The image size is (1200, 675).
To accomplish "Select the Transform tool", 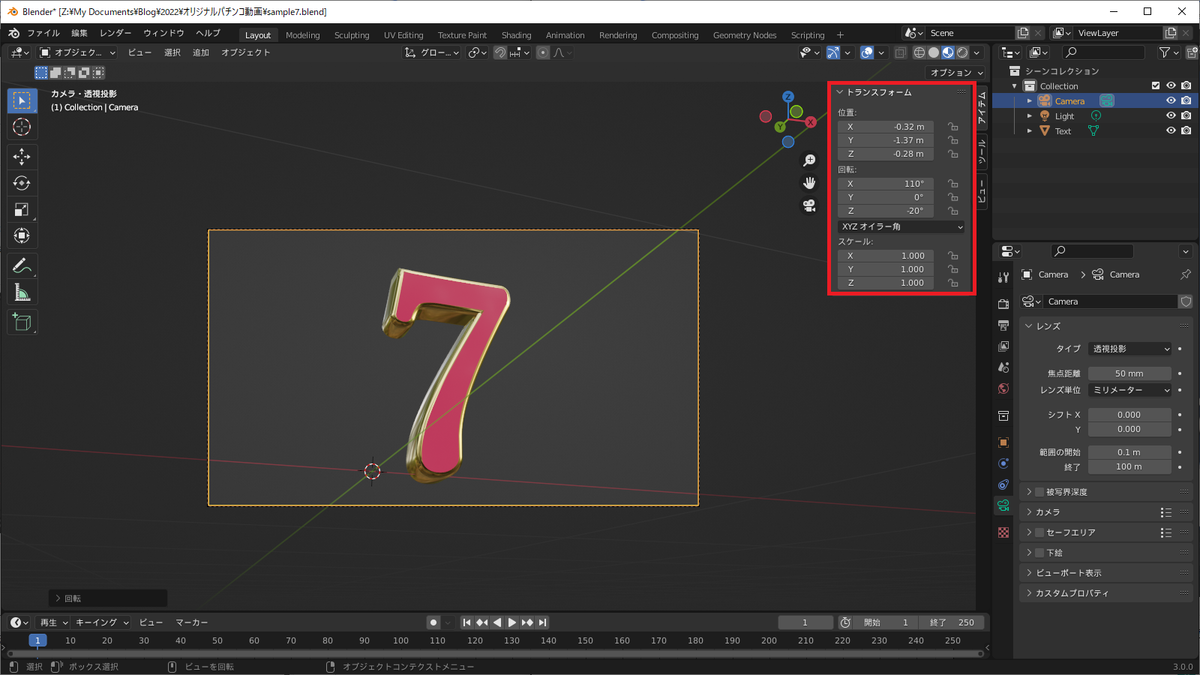I will [22, 236].
